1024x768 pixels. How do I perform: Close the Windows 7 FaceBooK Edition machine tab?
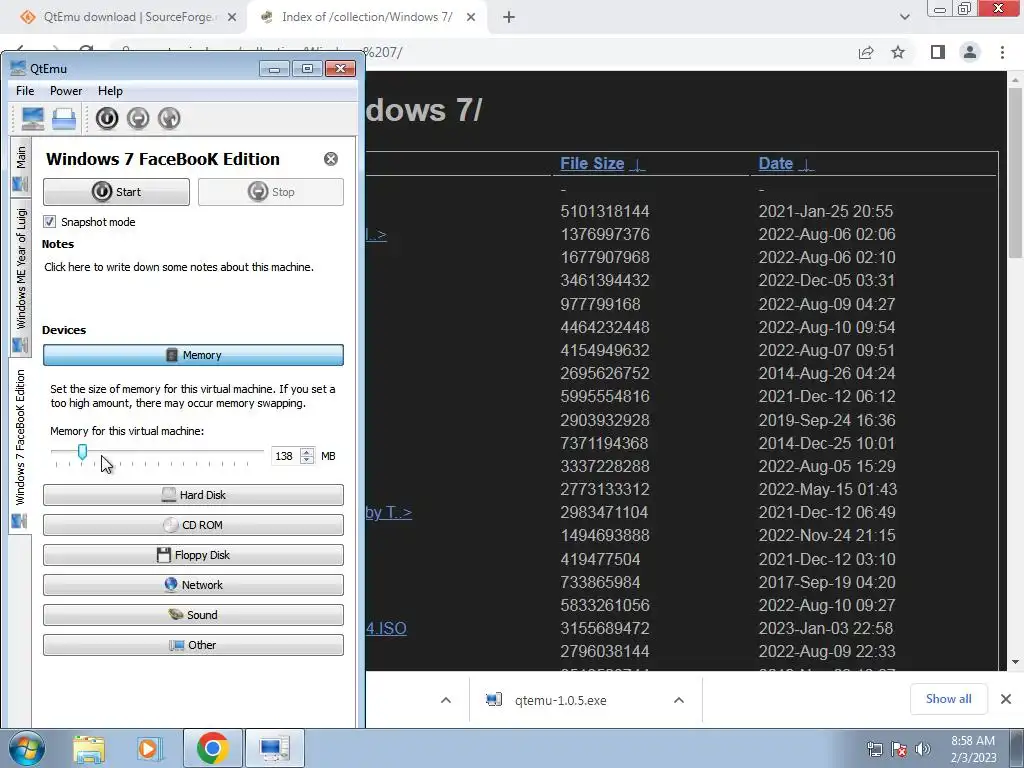[331, 159]
